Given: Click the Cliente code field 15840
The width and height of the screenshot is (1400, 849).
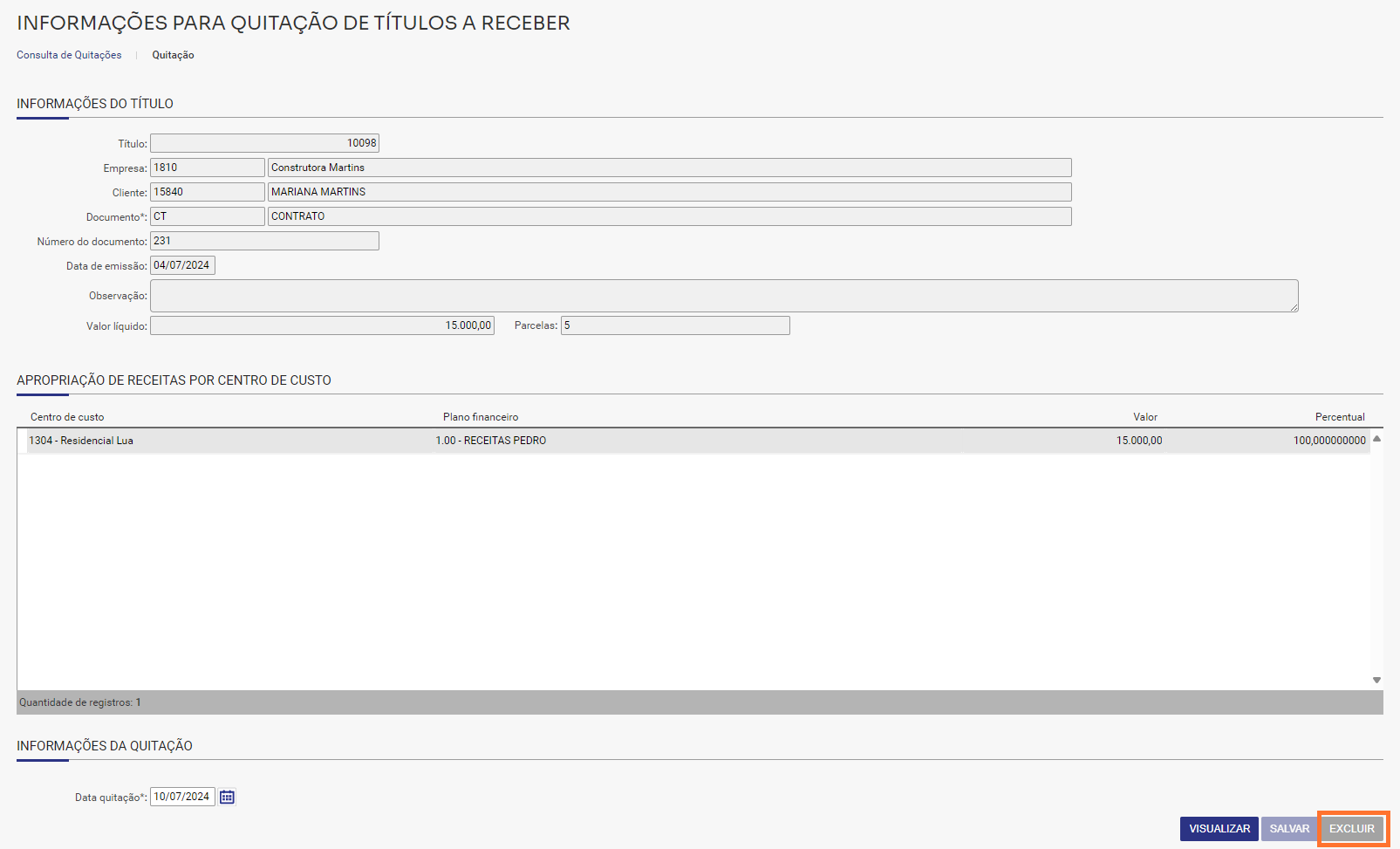Looking at the screenshot, I should click(208, 192).
